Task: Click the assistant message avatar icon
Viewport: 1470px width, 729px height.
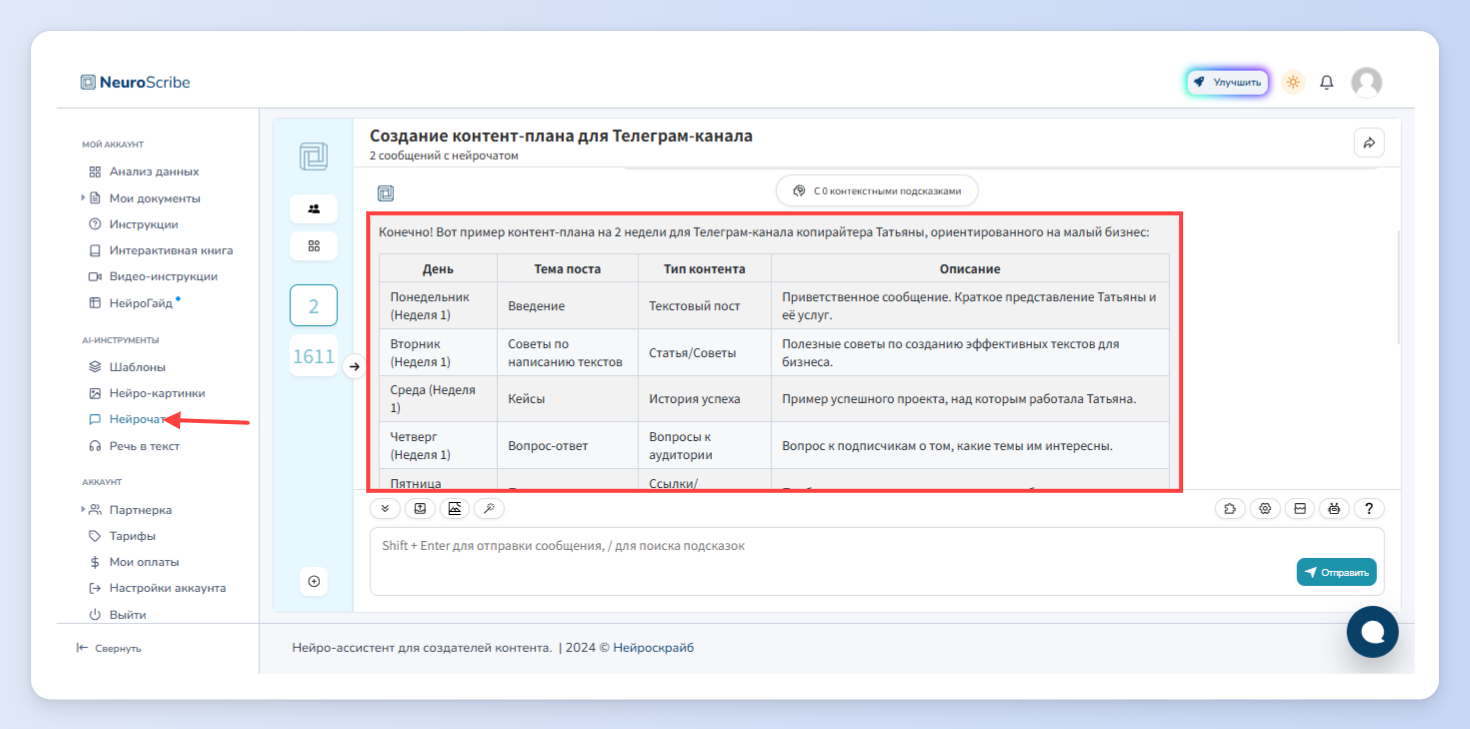Action: [385, 193]
